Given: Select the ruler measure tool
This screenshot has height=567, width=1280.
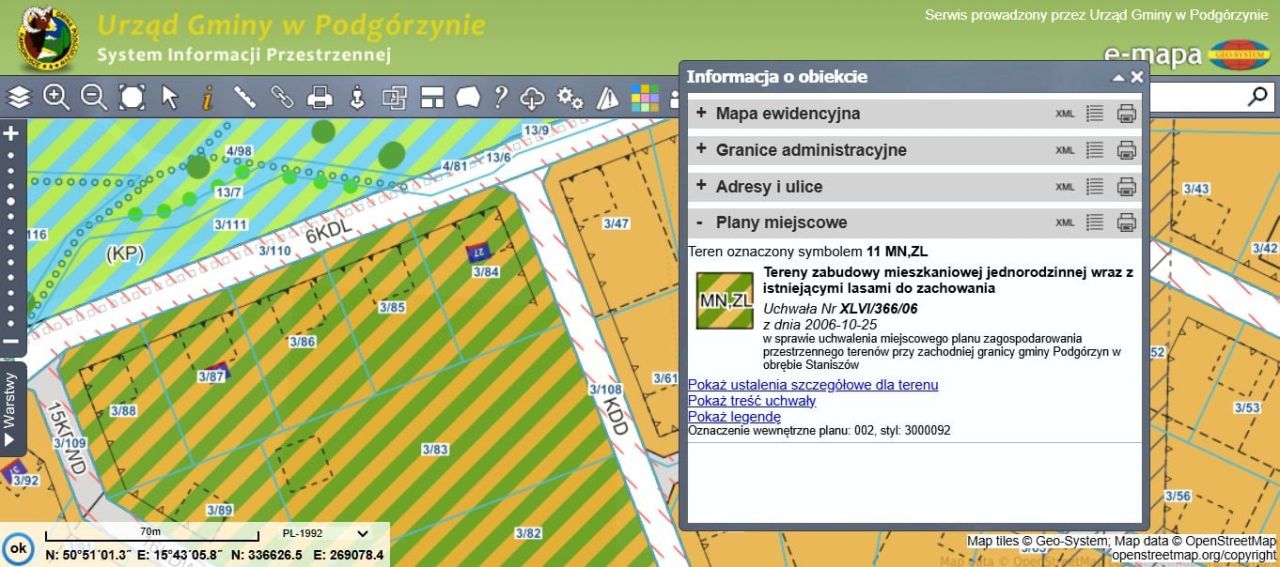Looking at the screenshot, I should [x=245, y=97].
